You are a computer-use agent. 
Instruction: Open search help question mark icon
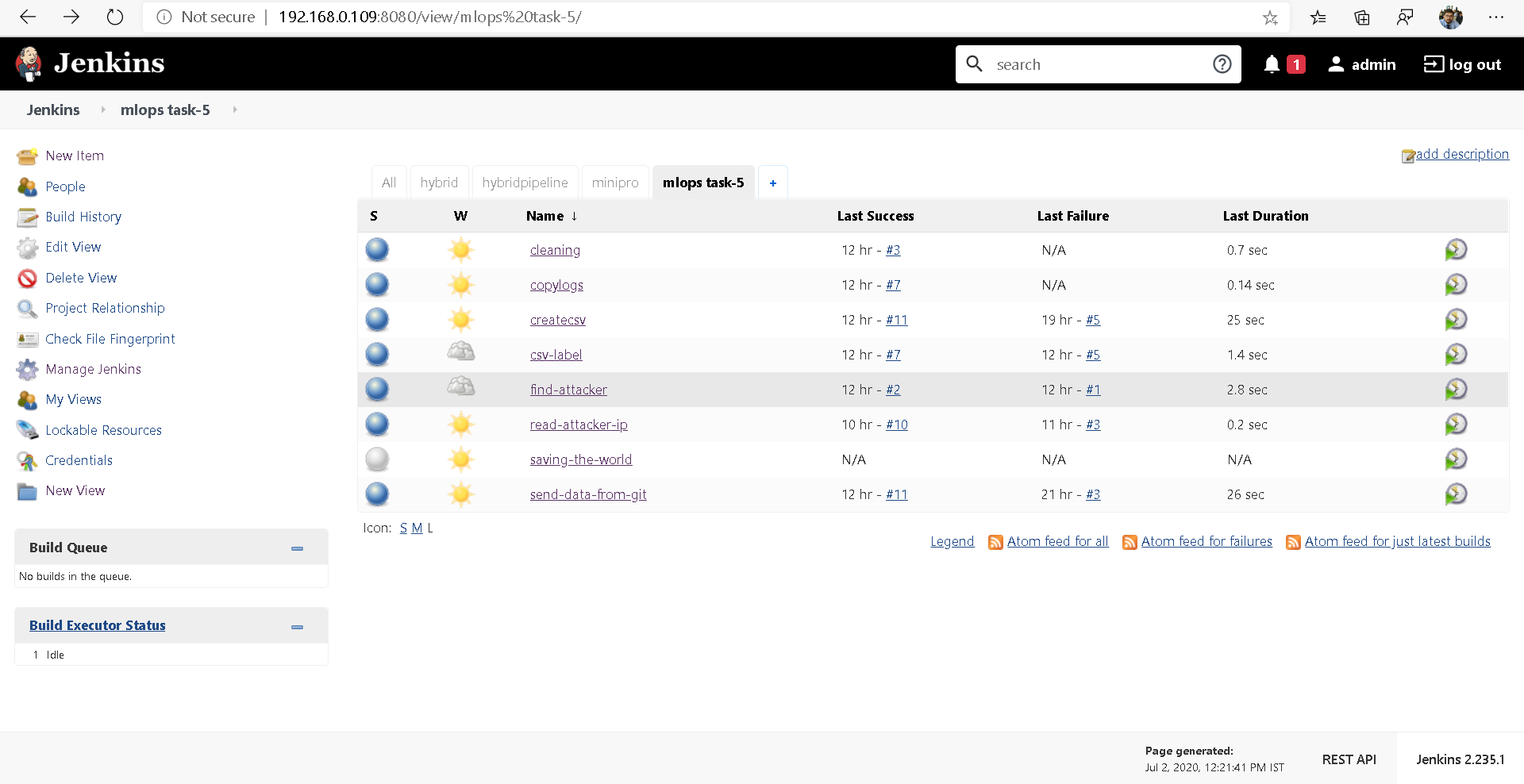(1222, 64)
